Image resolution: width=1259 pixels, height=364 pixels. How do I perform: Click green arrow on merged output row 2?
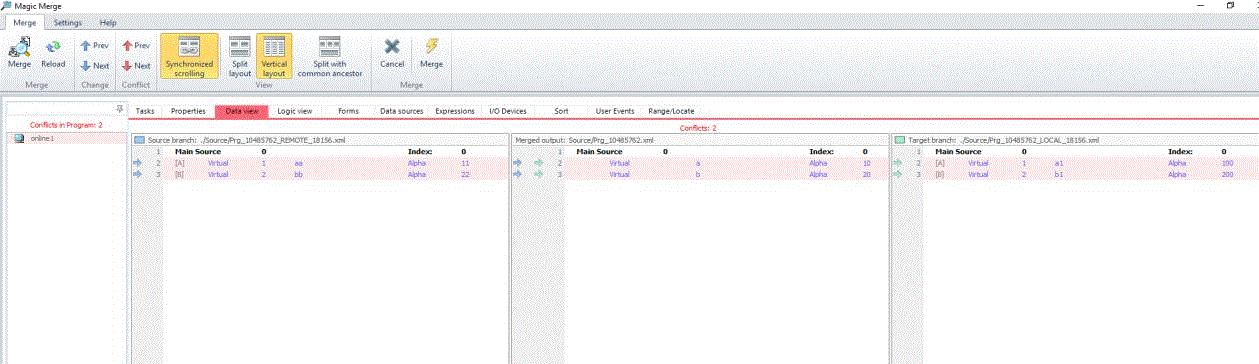[x=539, y=162]
